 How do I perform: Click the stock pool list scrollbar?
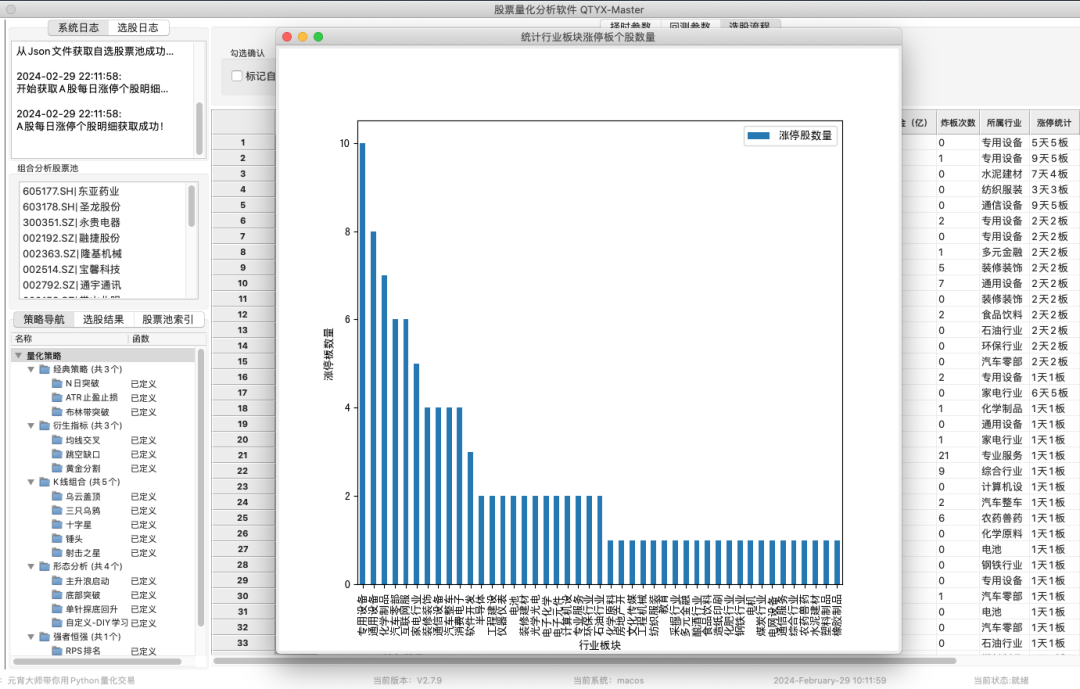[x=191, y=205]
